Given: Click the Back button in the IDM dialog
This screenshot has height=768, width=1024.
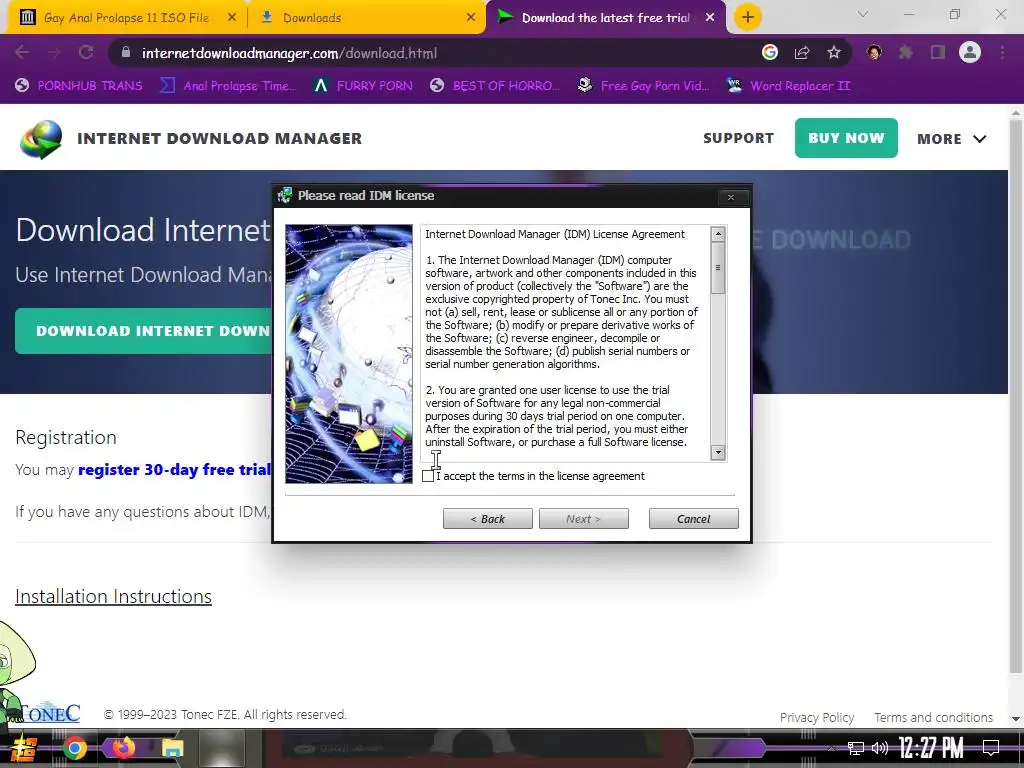Looking at the screenshot, I should tap(488, 519).
